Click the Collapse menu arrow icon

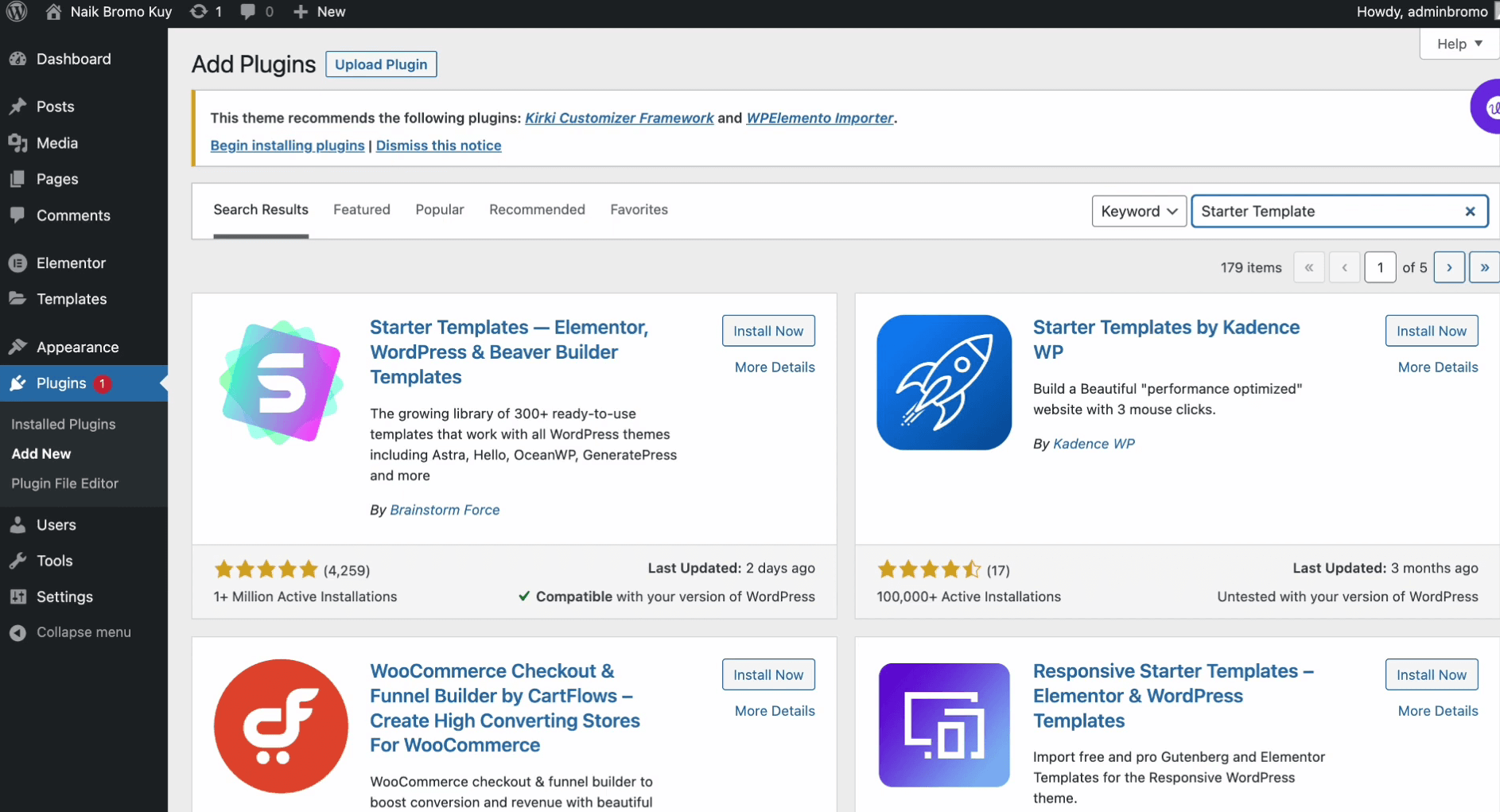(x=17, y=632)
